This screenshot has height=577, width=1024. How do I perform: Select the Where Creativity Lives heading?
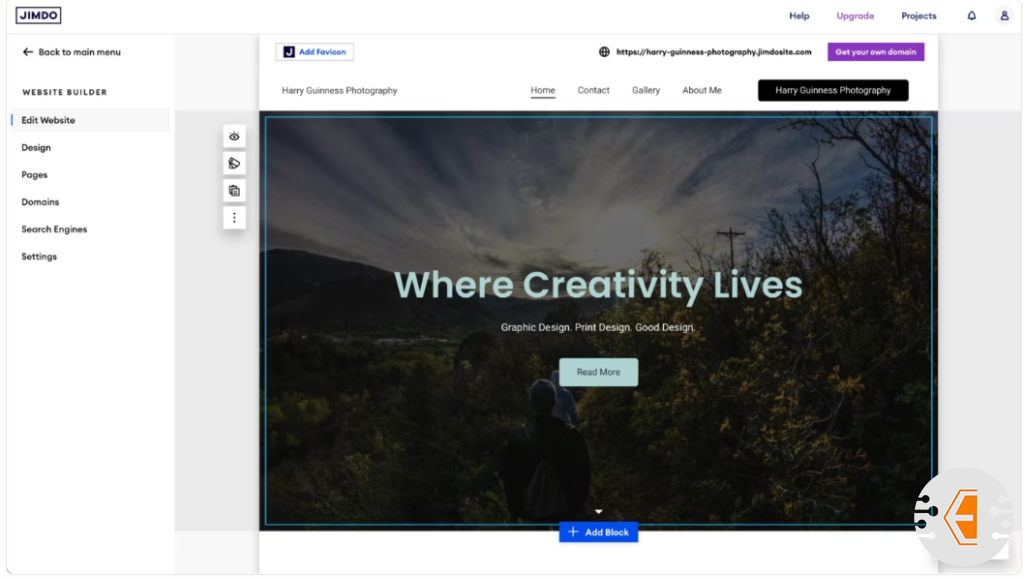pos(598,285)
